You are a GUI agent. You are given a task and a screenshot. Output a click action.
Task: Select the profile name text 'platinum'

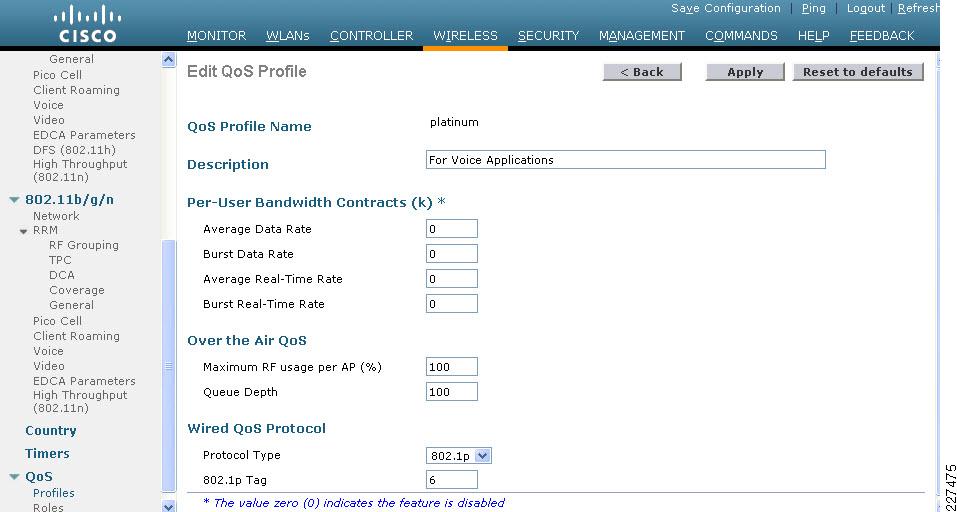point(454,122)
